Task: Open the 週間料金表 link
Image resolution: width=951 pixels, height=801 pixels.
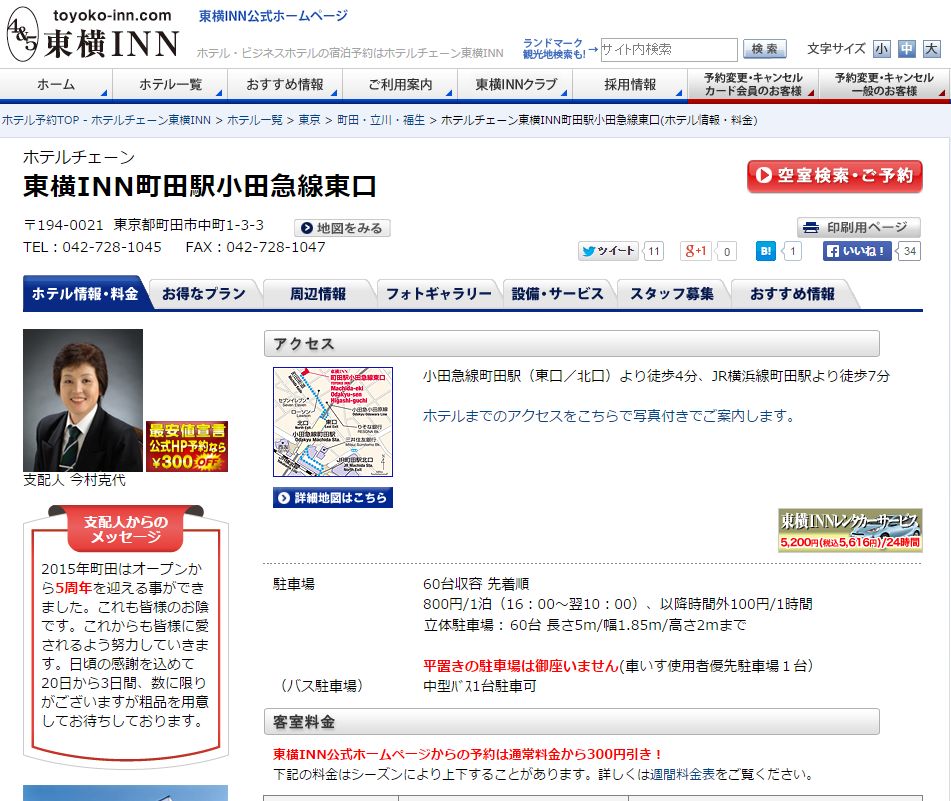Action: coord(682,774)
